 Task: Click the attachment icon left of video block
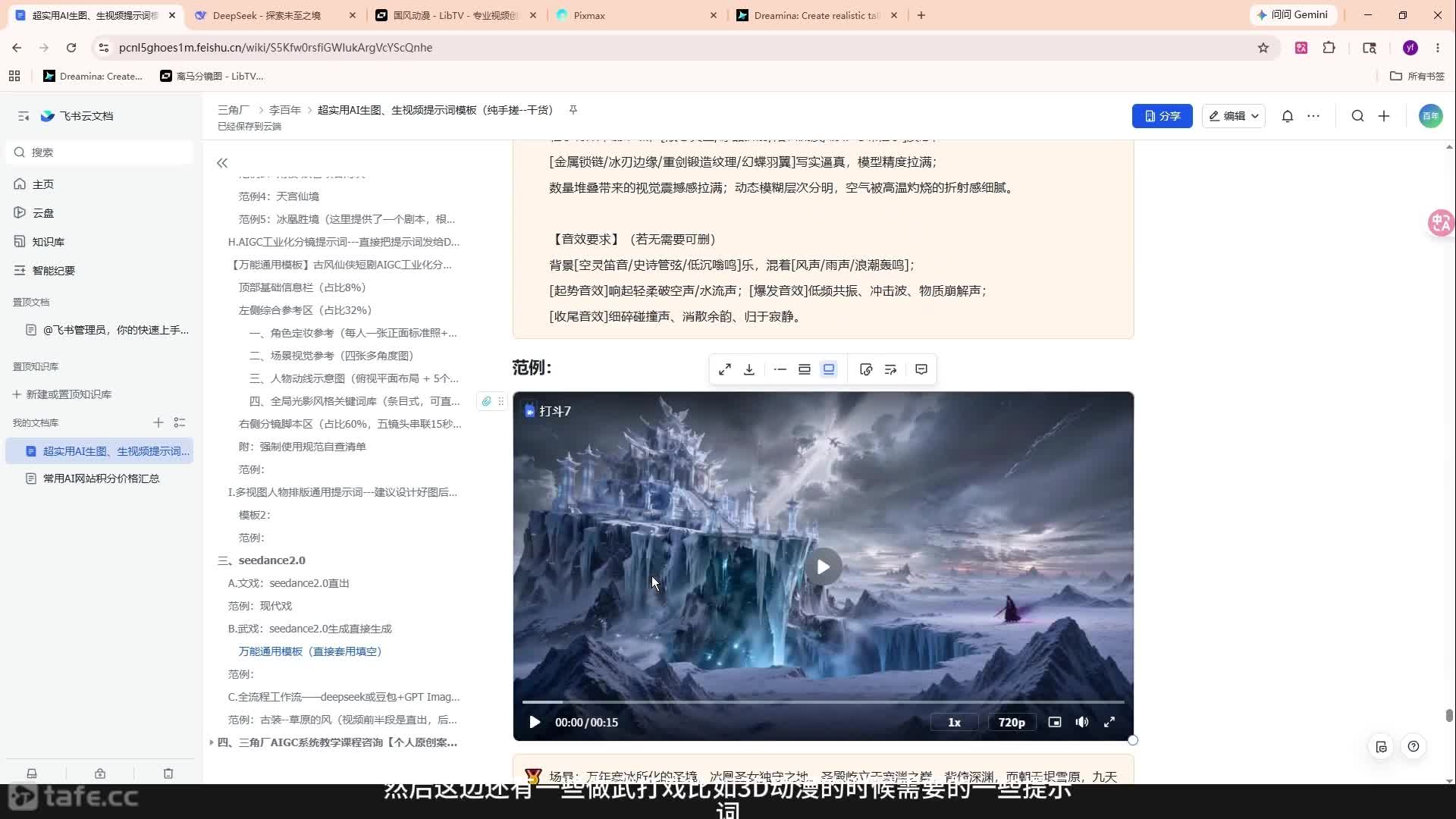[486, 401]
